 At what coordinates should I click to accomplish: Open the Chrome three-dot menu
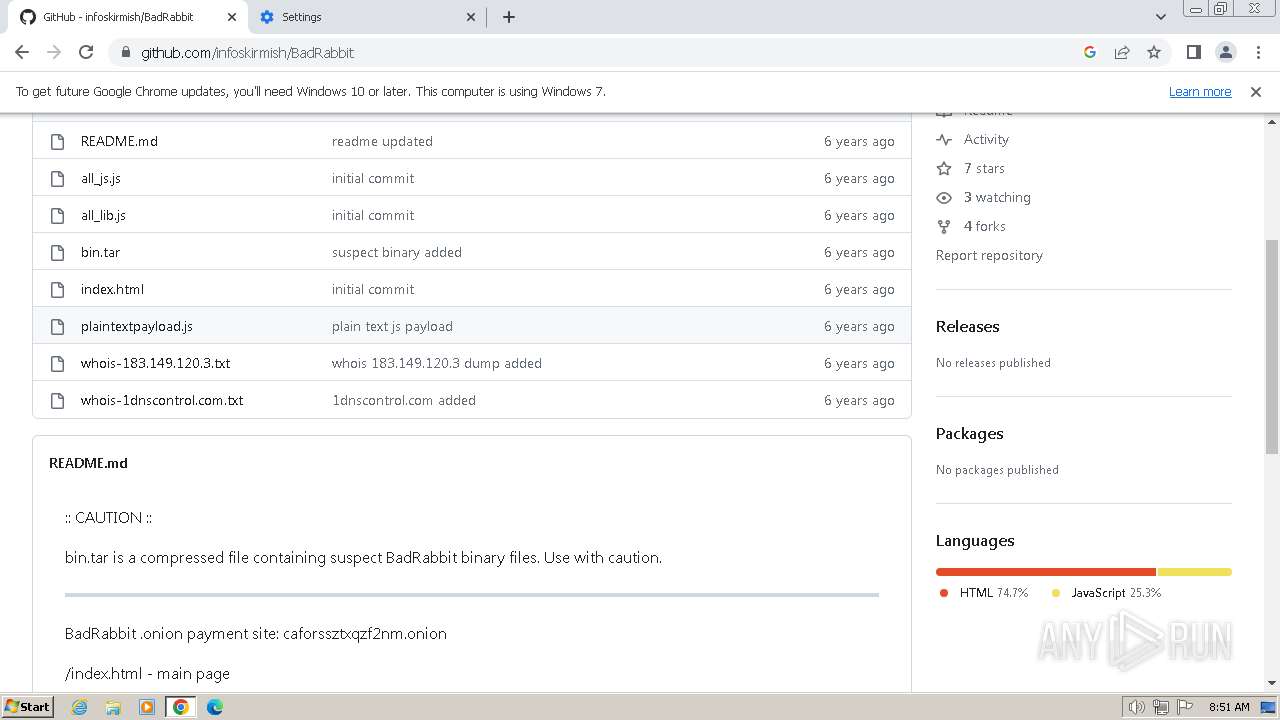click(1258, 52)
